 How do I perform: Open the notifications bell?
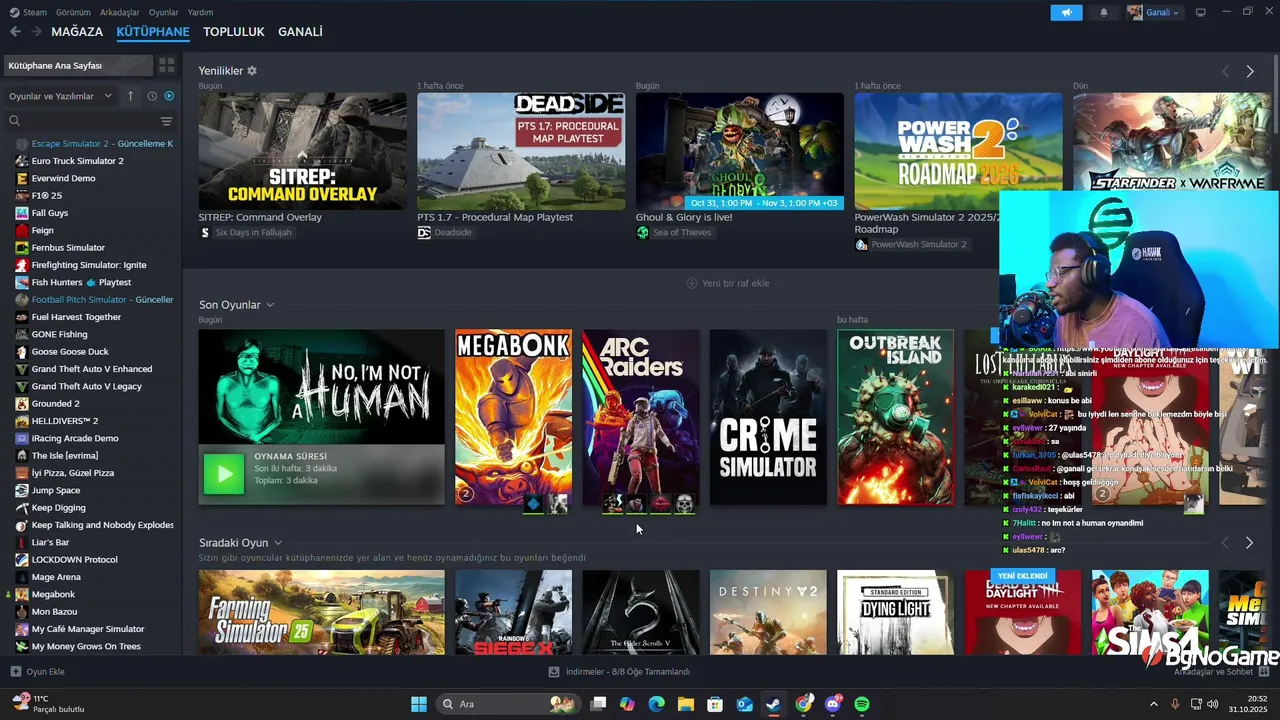(1104, 12)
